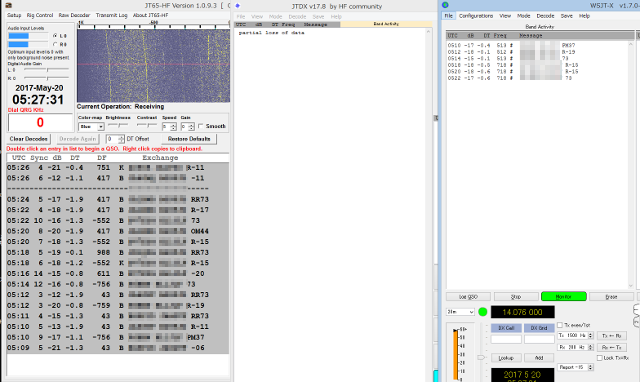Open the Configurations menu in WSJT-X
The image size is (640, 382).
coord(476,16)
